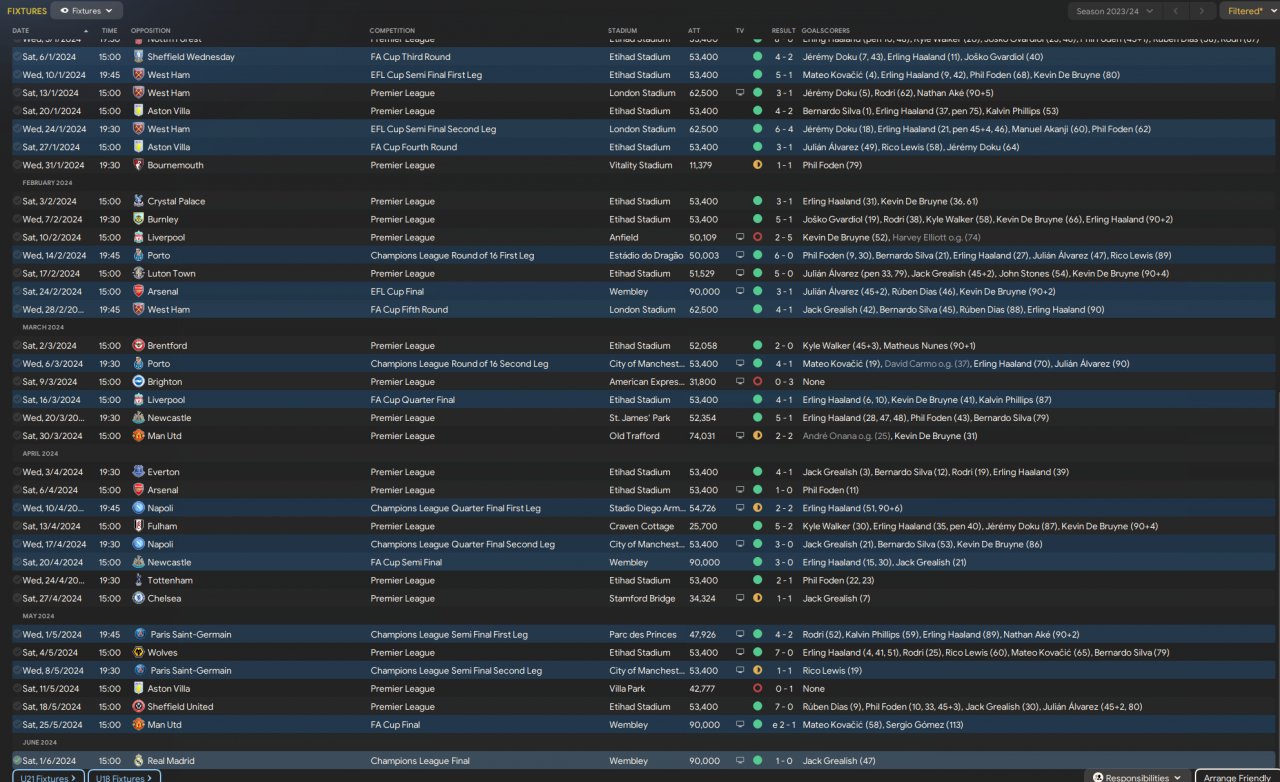
Task: Click the 7 - 0 result against Wolves
Action: tap(783, 652)
